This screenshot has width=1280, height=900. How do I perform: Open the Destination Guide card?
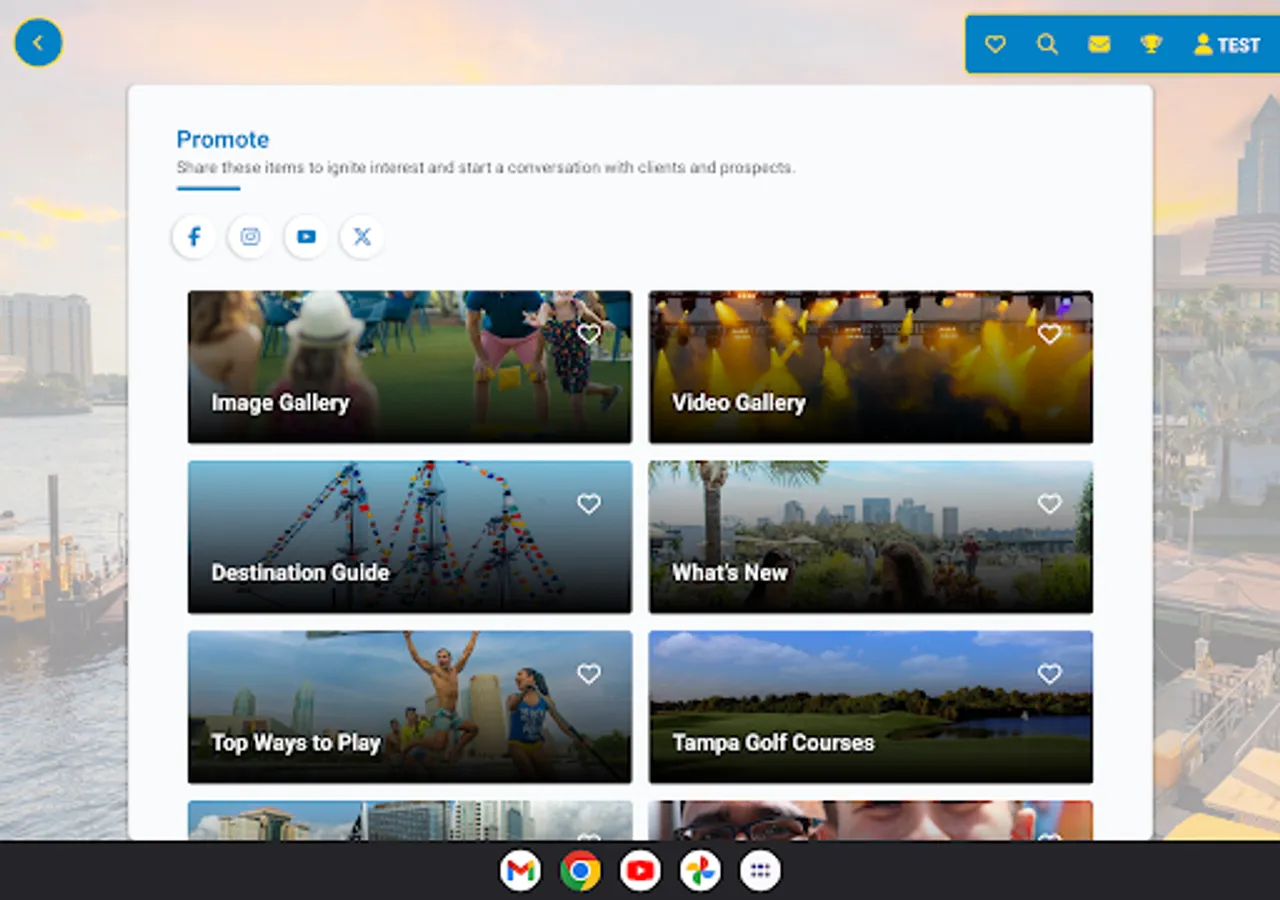click(410, 537)
